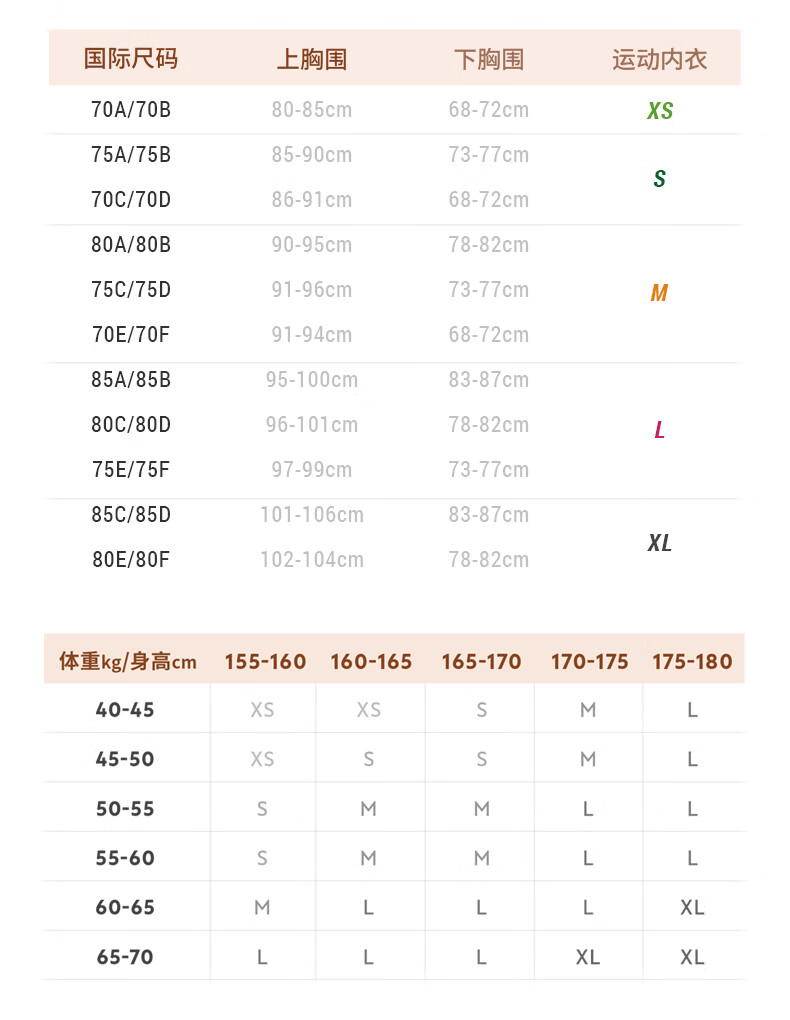
Task: Click the 155-160 height column header
Action: (265, 662)
